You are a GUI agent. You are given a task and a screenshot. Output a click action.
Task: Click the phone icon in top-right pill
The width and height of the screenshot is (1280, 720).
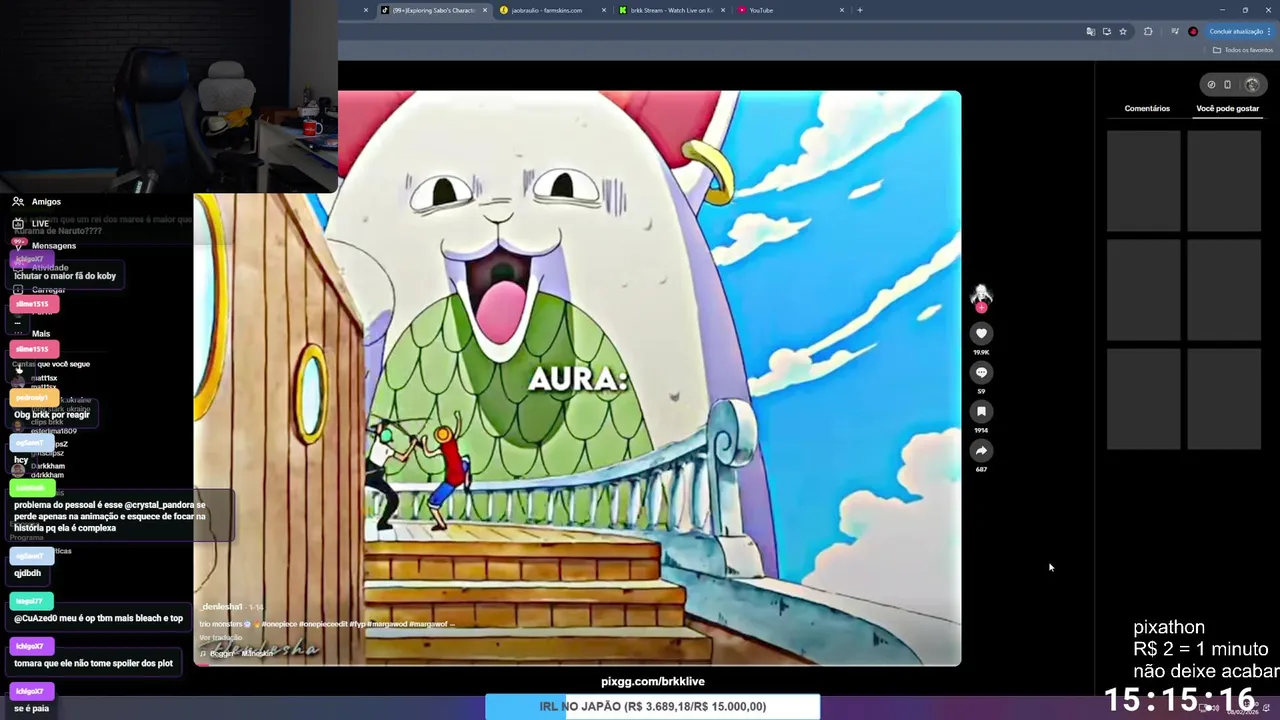coord(1228,84)
